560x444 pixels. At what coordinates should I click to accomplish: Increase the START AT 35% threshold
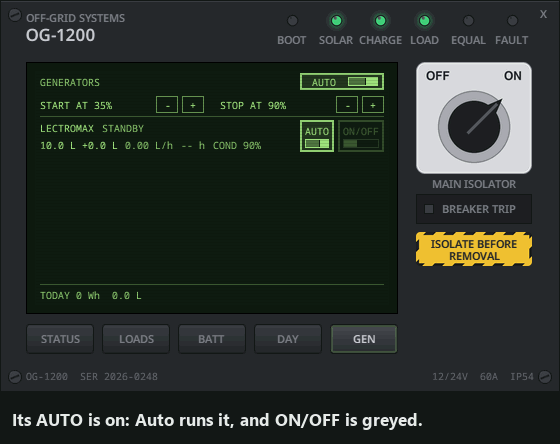point(193,105)
